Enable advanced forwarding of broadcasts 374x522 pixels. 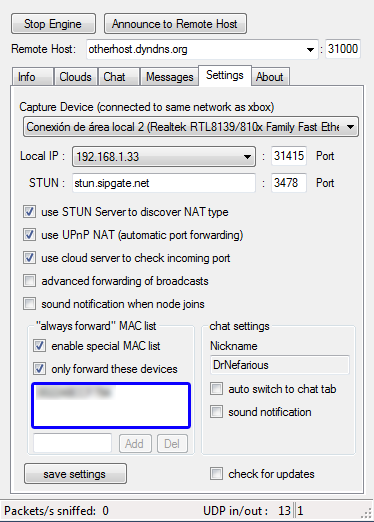click(x=29, y=281)
